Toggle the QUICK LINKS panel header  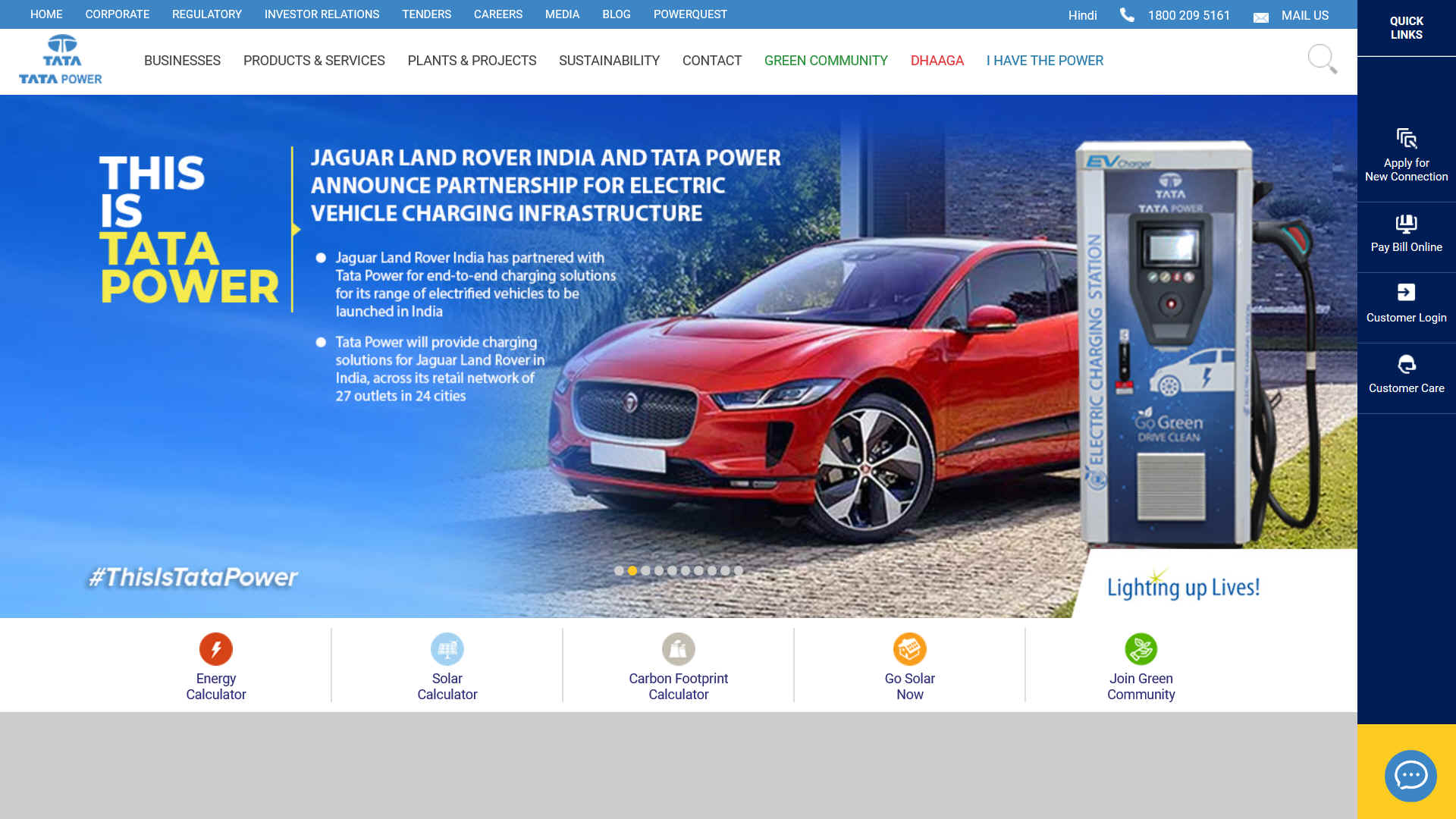(1406, 28)
